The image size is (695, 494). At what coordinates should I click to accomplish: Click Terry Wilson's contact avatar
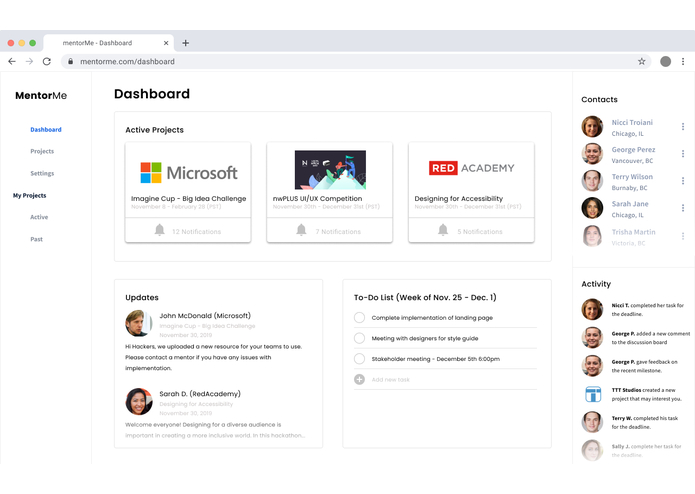[592, 181]
